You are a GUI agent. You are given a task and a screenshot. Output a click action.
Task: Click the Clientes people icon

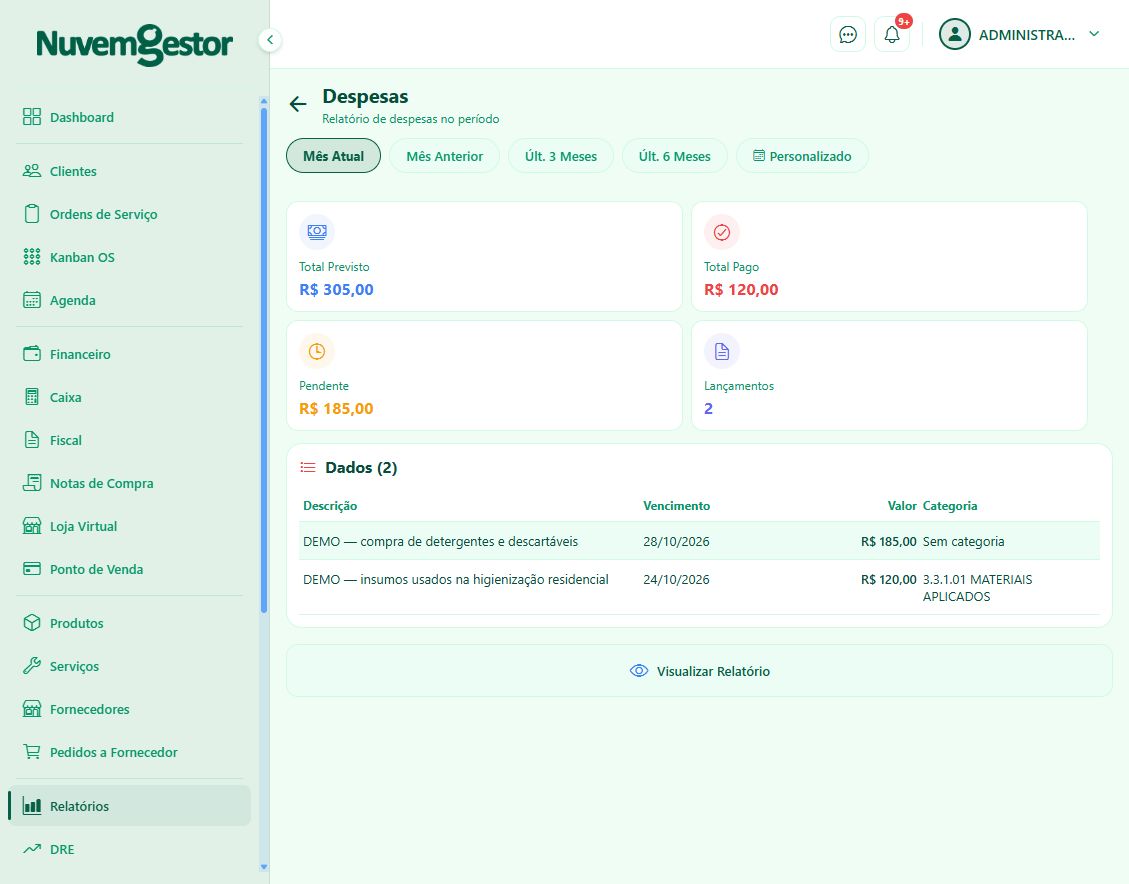[32, 171]
